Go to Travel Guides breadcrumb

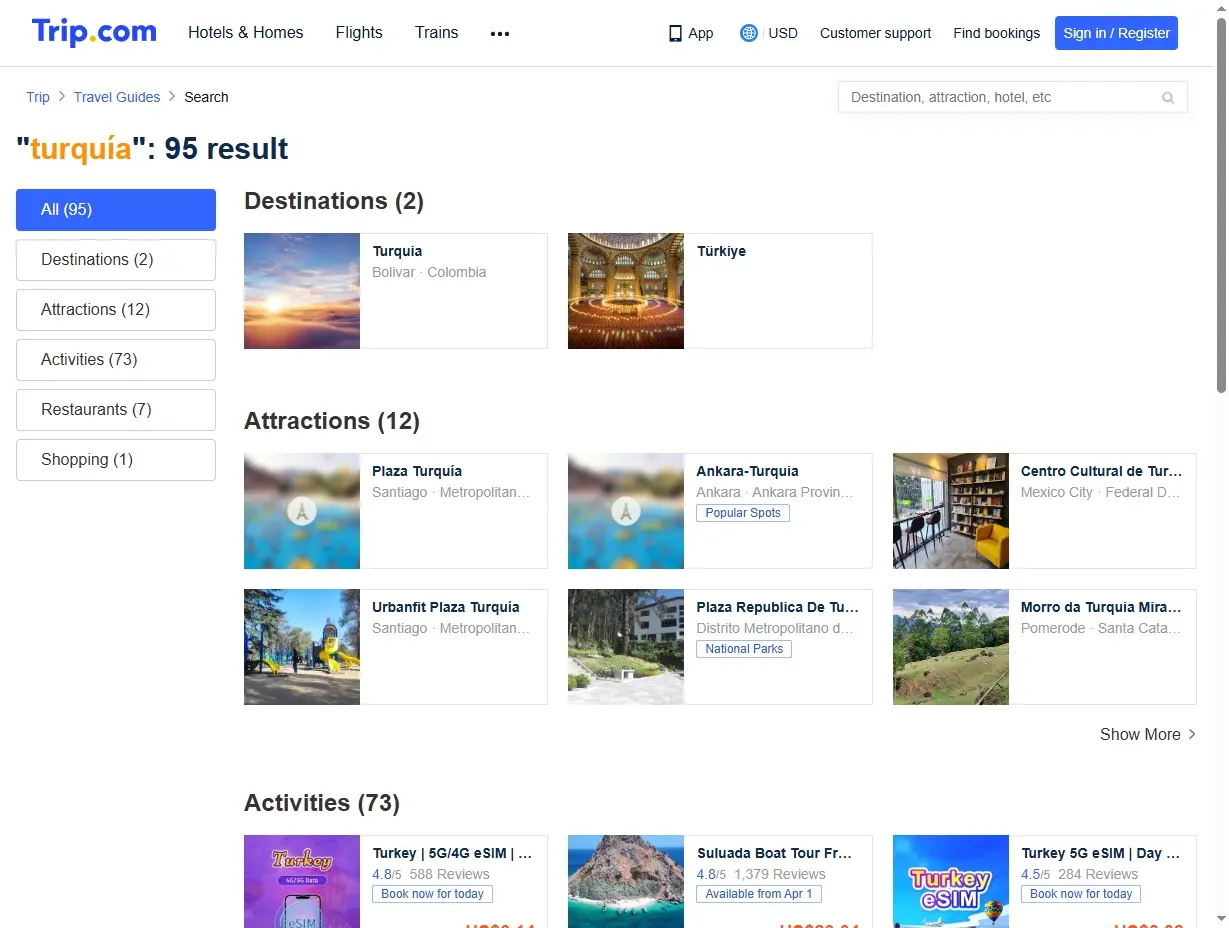(117, 97)
